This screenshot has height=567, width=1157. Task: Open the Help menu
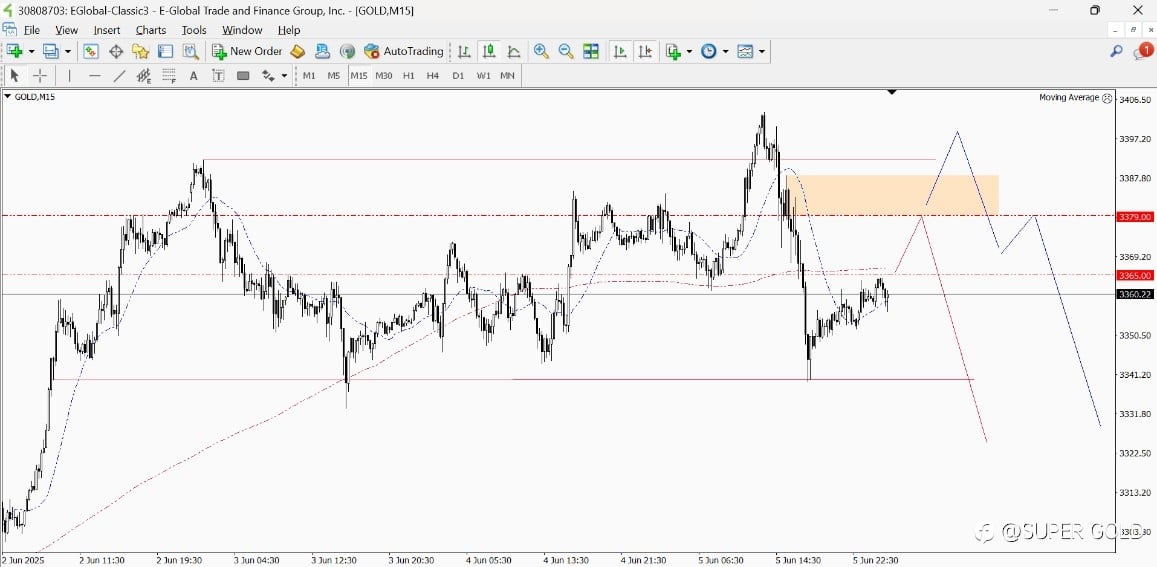click(289, 30)
